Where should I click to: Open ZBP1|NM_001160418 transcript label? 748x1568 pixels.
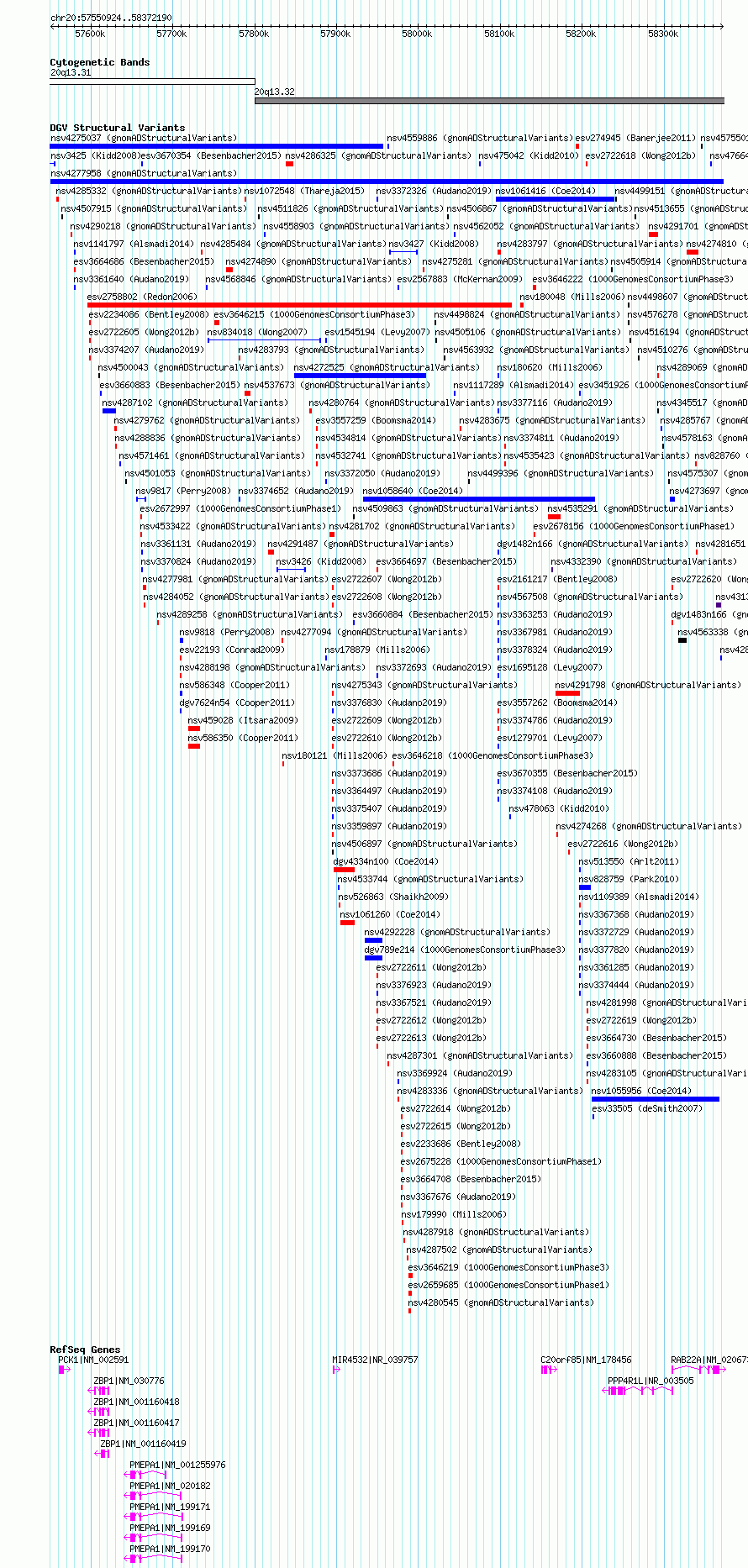tap(136, 1402)
